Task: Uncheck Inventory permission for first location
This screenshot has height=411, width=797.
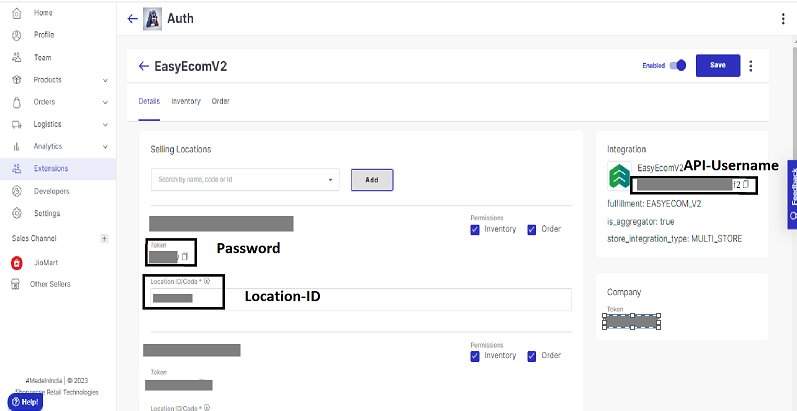Action: click(475, 230)
